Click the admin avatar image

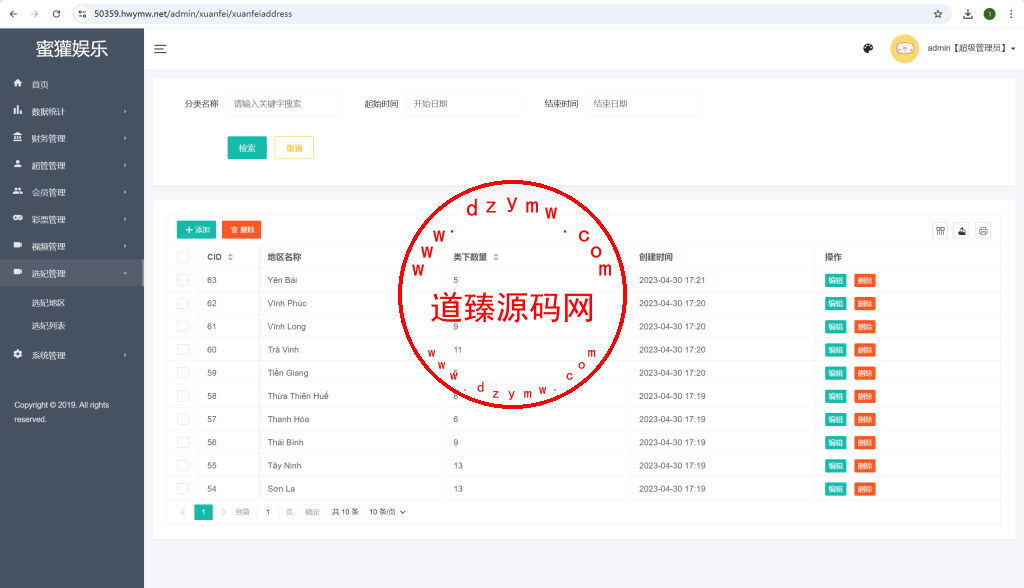[904, 48]
